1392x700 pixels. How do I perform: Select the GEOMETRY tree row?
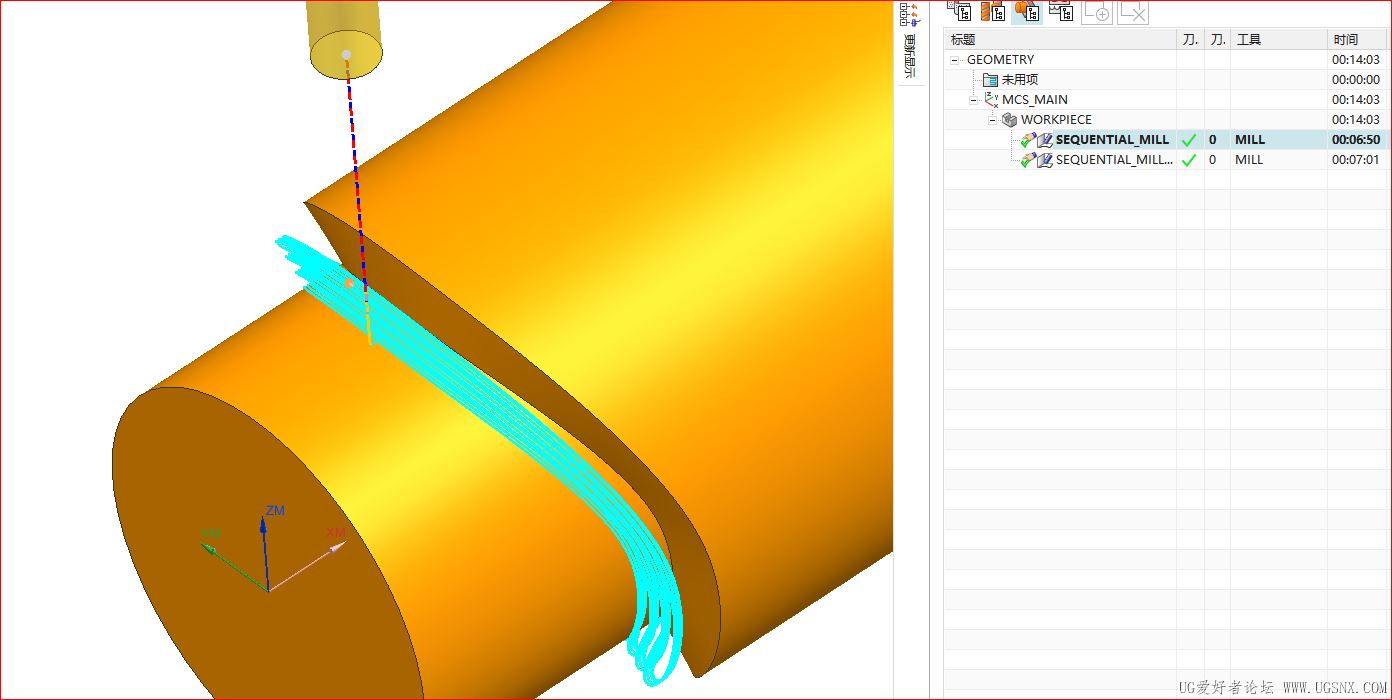1166,60
